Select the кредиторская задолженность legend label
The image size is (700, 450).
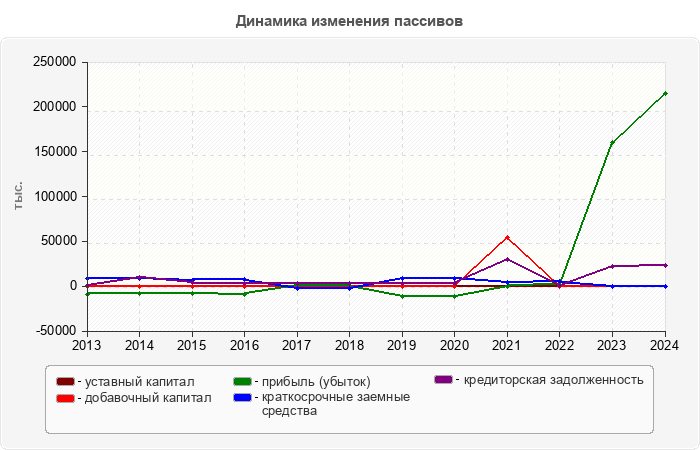tap(550, 380)
